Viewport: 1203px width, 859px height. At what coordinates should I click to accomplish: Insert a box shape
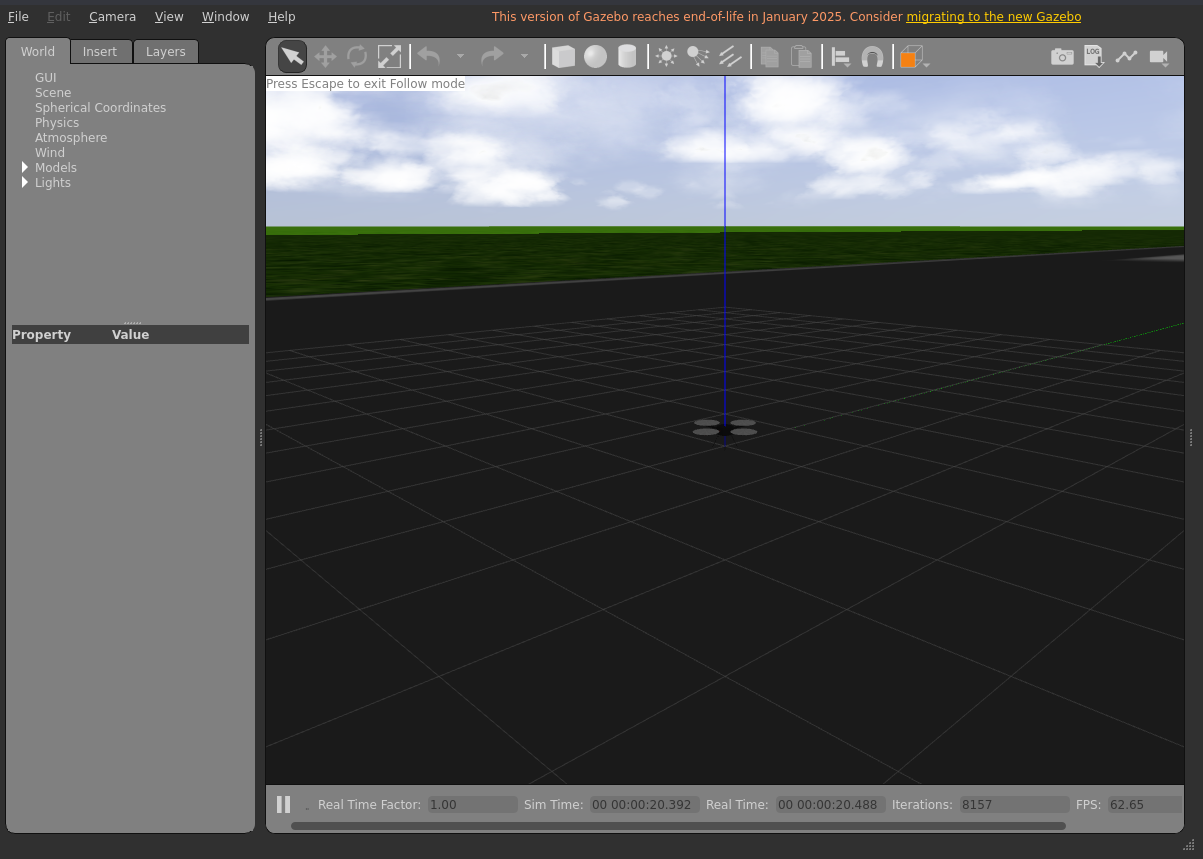[x=563, y=57]
